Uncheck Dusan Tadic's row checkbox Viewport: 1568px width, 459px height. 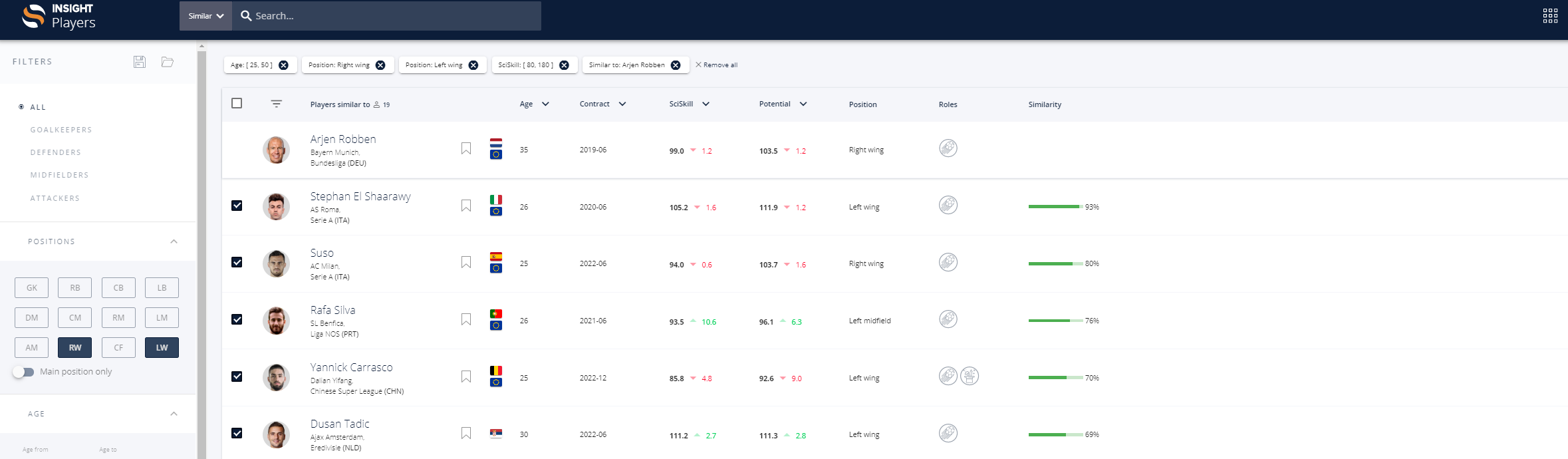click(237, 433)
